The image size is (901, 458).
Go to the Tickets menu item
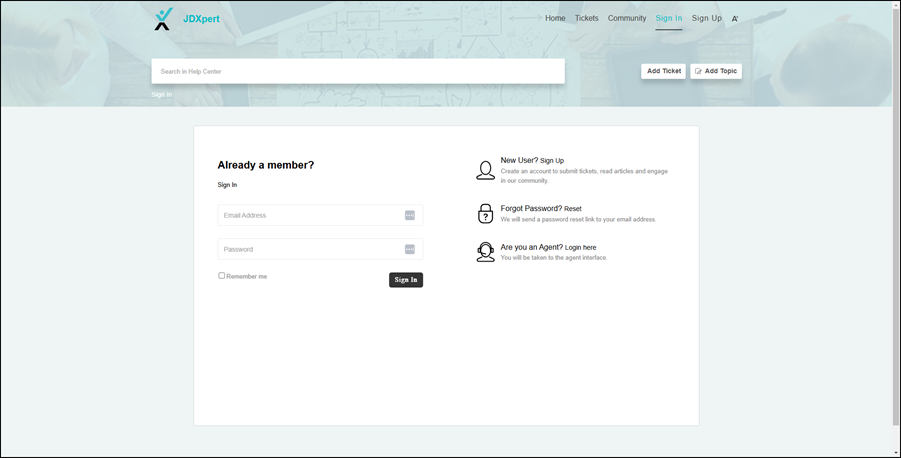click(586, 18)
